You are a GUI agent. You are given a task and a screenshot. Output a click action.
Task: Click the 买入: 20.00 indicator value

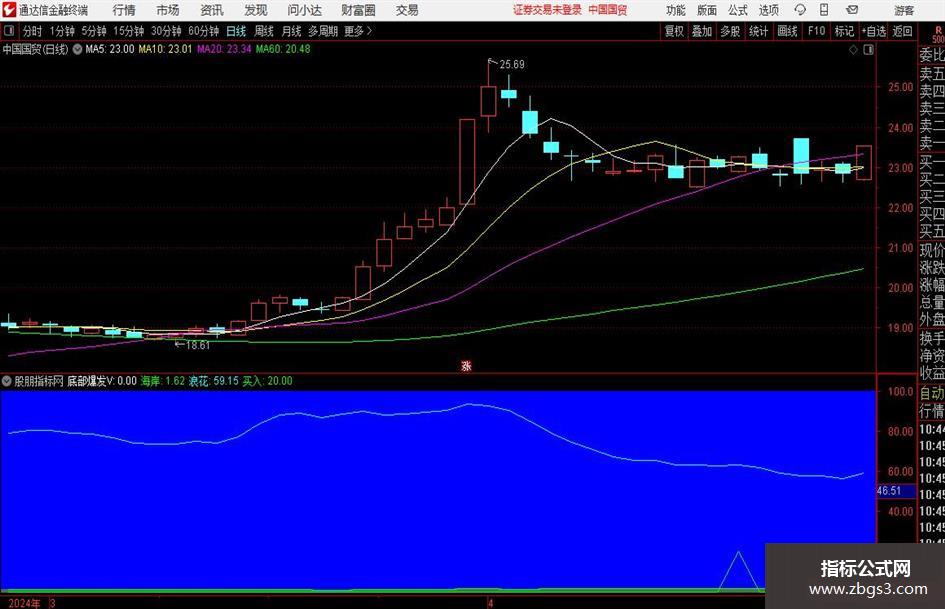pos(268,381)
